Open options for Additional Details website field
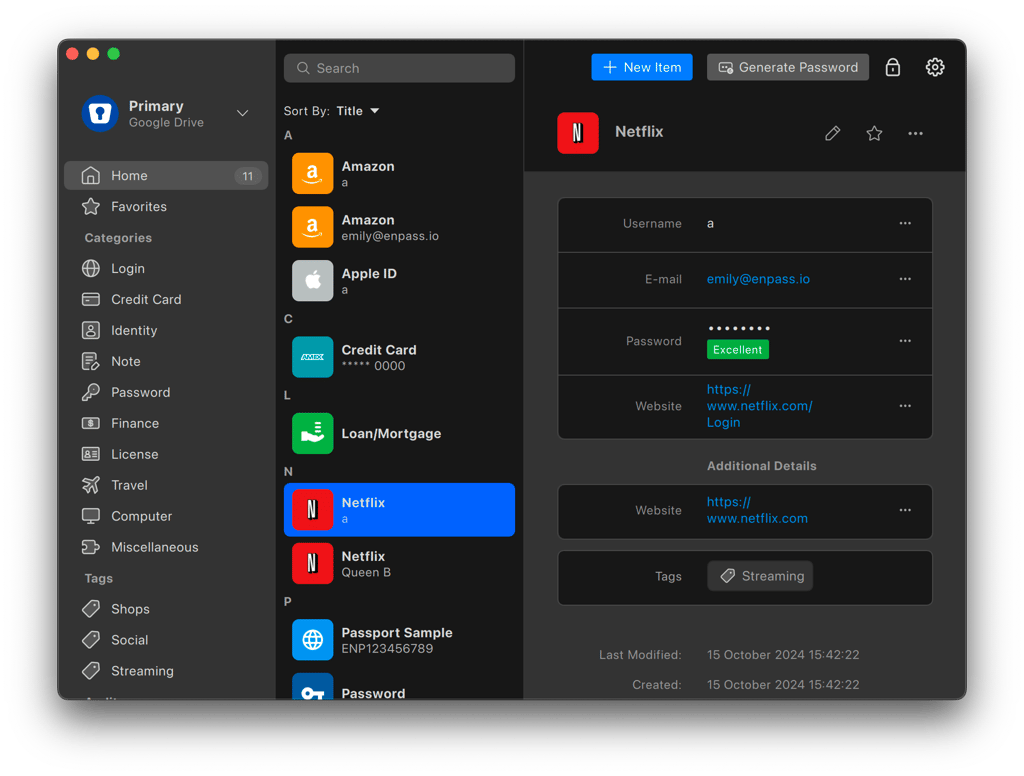This screenshot has height=776, width=1024. point(904,510)
